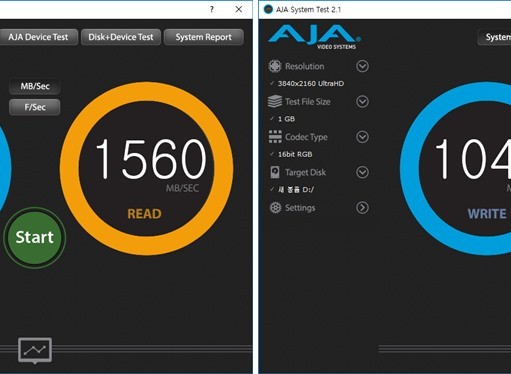Switch to AJA Device Test tab

pos(38,37)
